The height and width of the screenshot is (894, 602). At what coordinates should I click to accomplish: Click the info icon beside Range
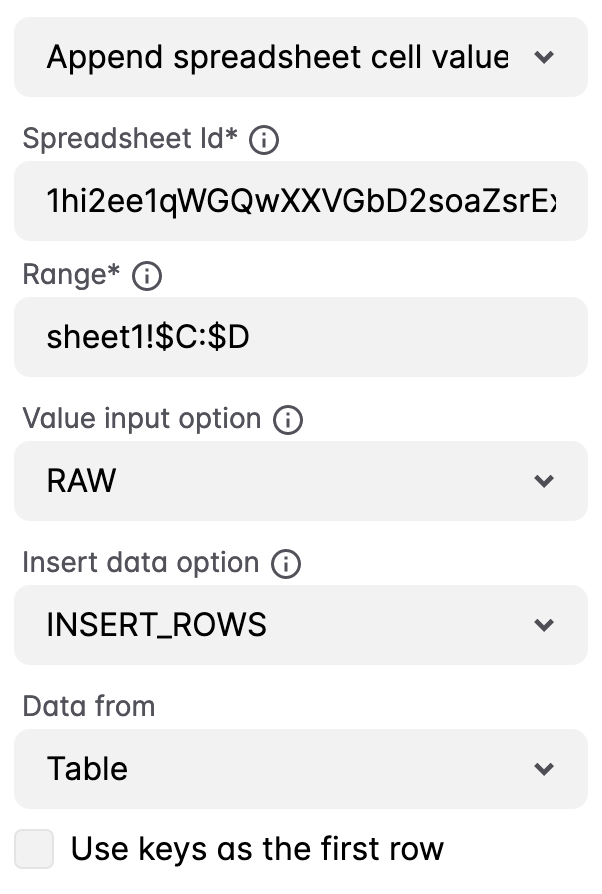click(x=147, y=275)
